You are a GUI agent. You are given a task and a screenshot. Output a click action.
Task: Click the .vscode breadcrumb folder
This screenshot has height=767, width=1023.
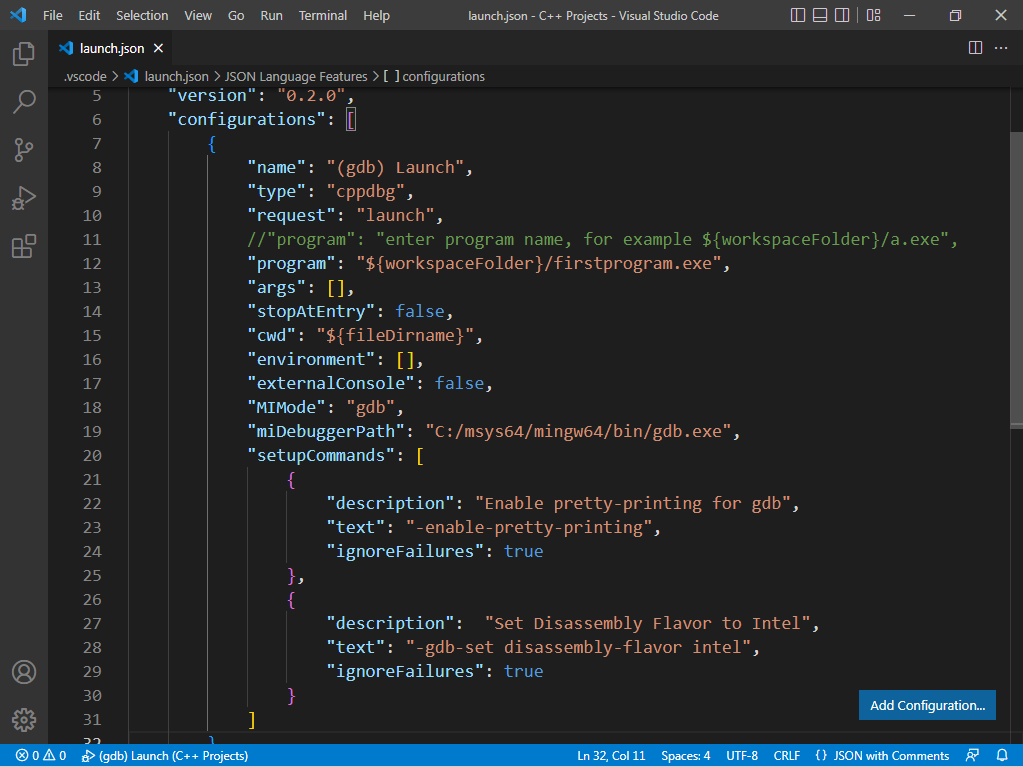click(85, 76)
